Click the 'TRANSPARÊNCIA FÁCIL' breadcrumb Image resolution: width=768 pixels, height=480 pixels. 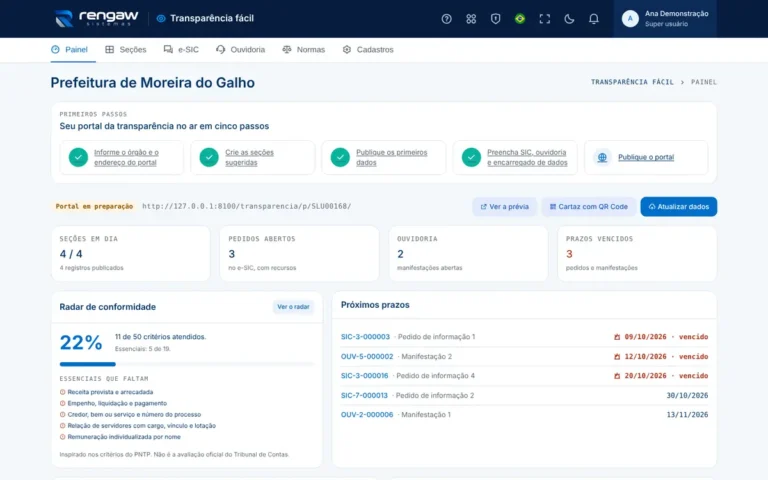click(632, 82)
